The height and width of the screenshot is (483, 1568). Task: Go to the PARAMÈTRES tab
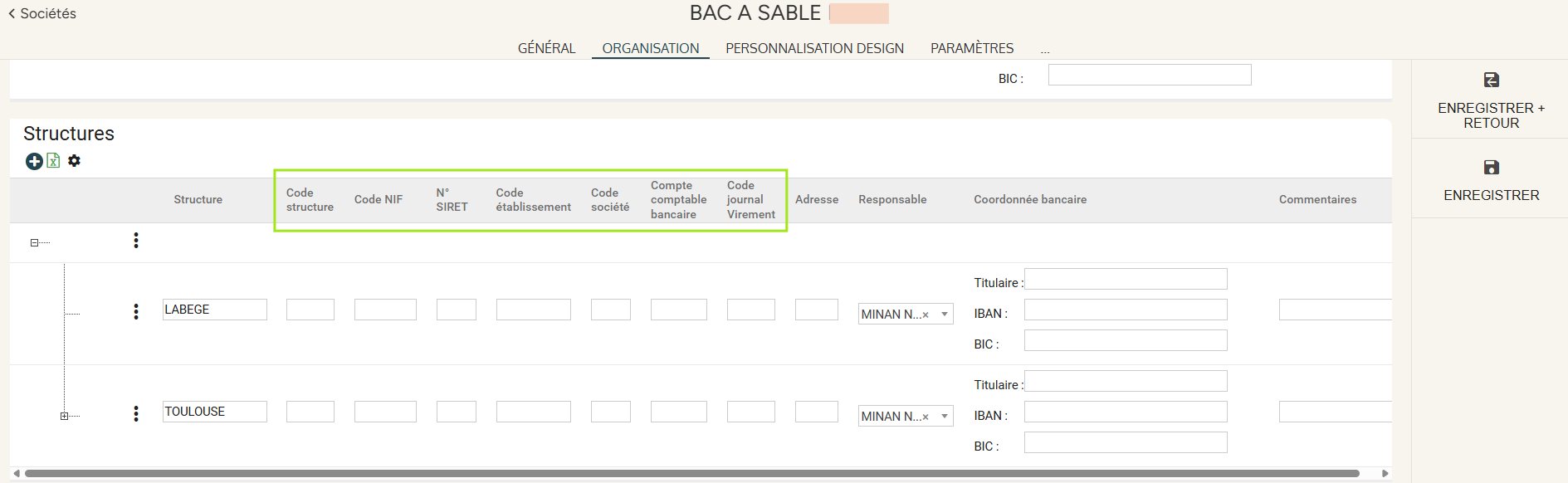971,48
